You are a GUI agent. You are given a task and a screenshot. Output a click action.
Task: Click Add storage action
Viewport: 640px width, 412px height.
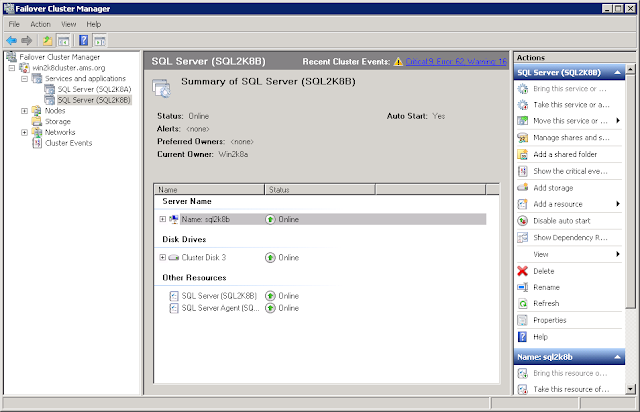tap(569, 188)
